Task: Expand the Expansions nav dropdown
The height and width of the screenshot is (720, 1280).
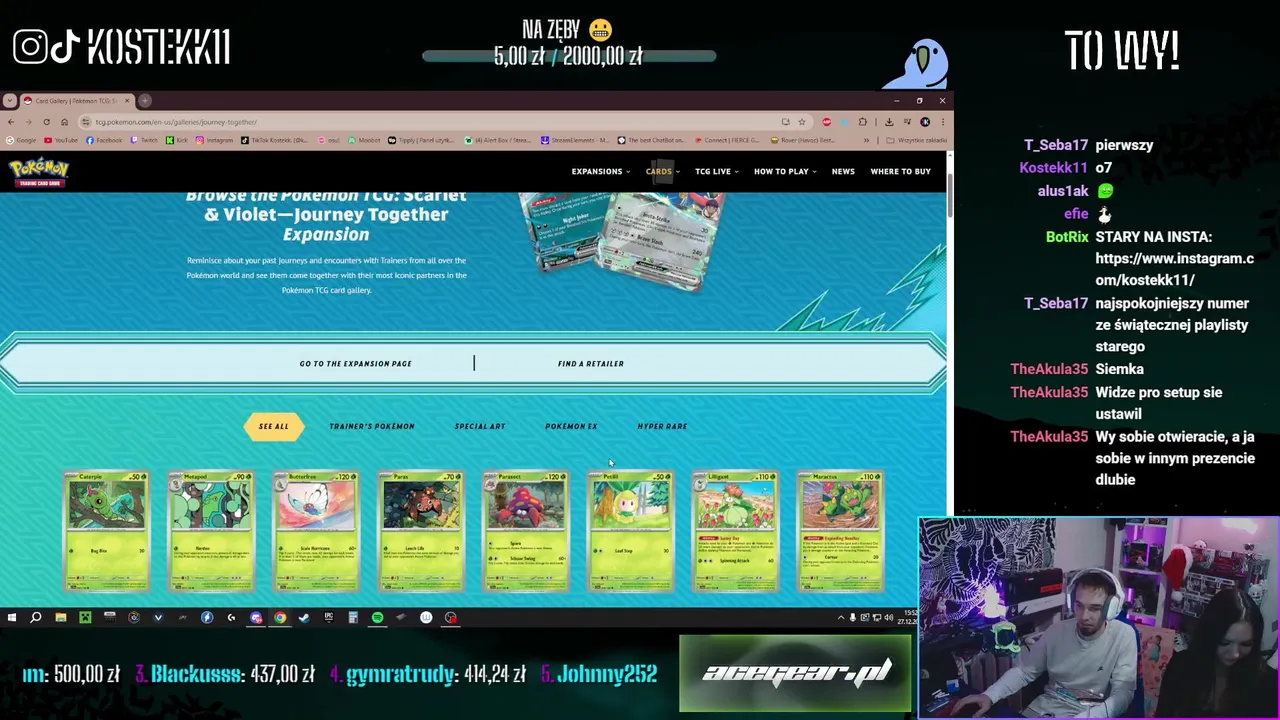Action: (600, 171)
